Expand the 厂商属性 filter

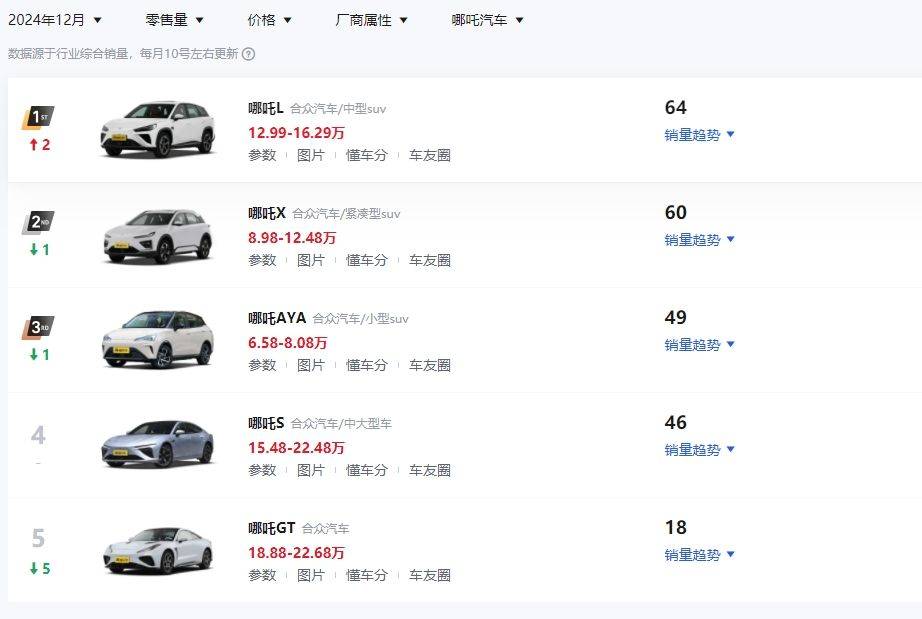click(x=371, y=20)
